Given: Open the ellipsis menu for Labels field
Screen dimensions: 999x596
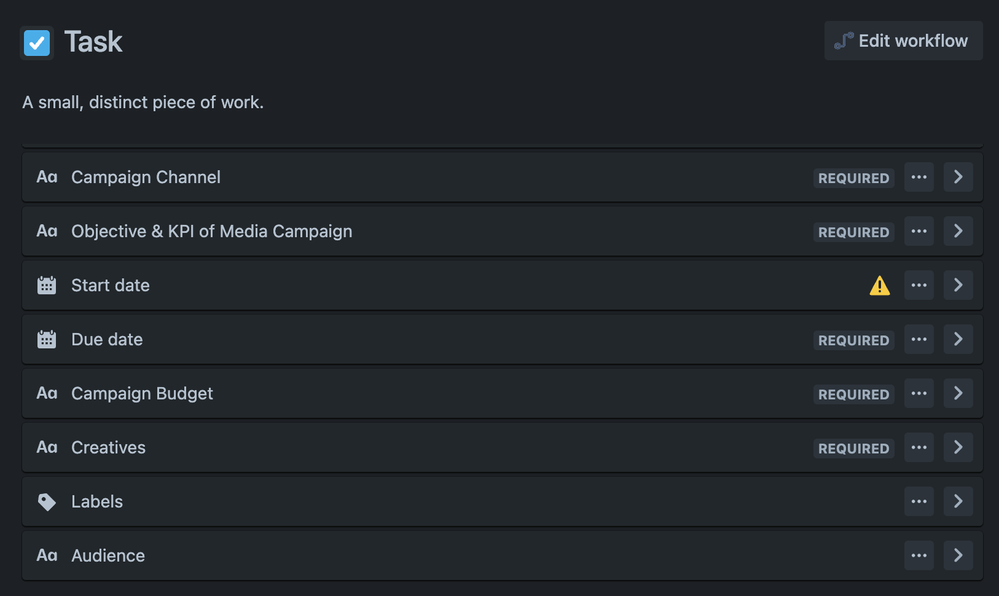Looking at the screenshot, I should pyautogui.click(x=919, y=502).
